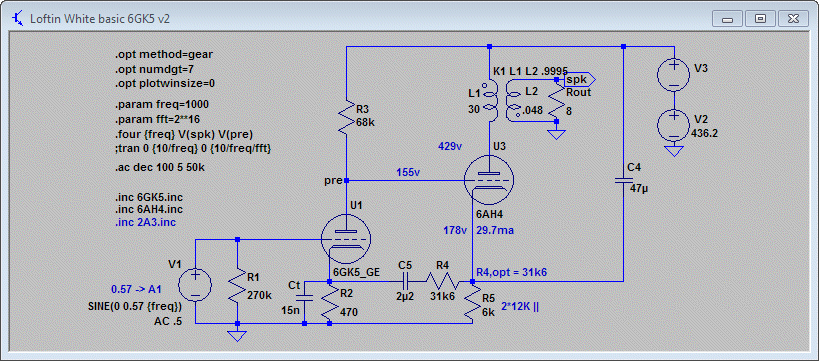Maximize the Loftin White schematic window
Image resolution: width=819 pixels, height=361 pixels.
pos(760,19)
